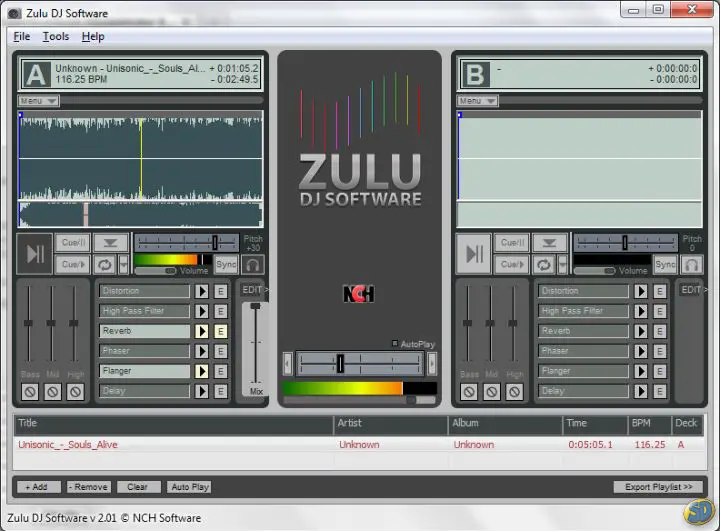The width and height of the screenshot is (720, 531).
Task: Expand EDIT panel on Deck A
Action: 254,290
